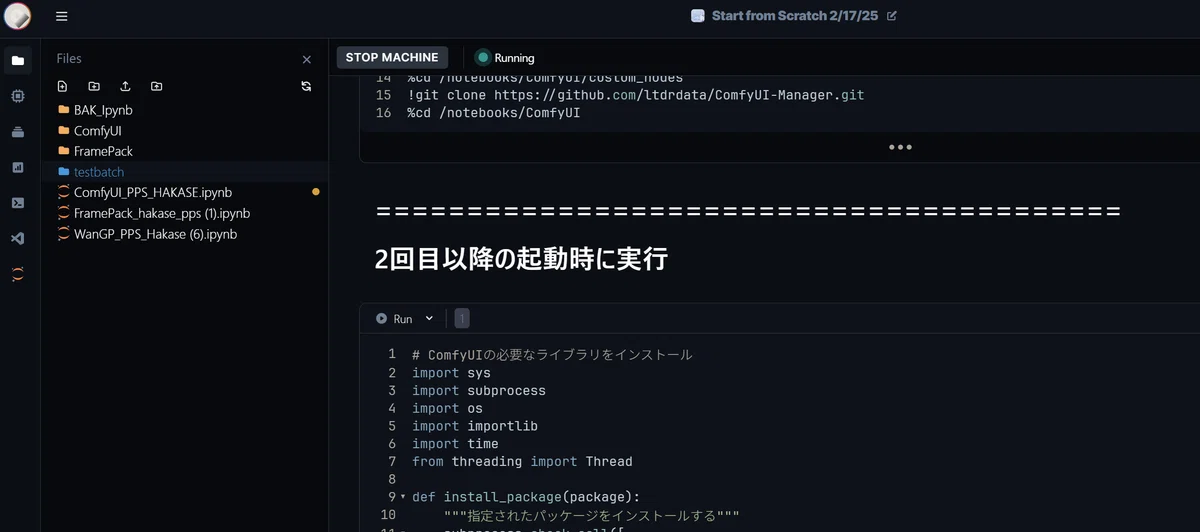Click the ComfyUI comment on line 1

coord(552,355)
